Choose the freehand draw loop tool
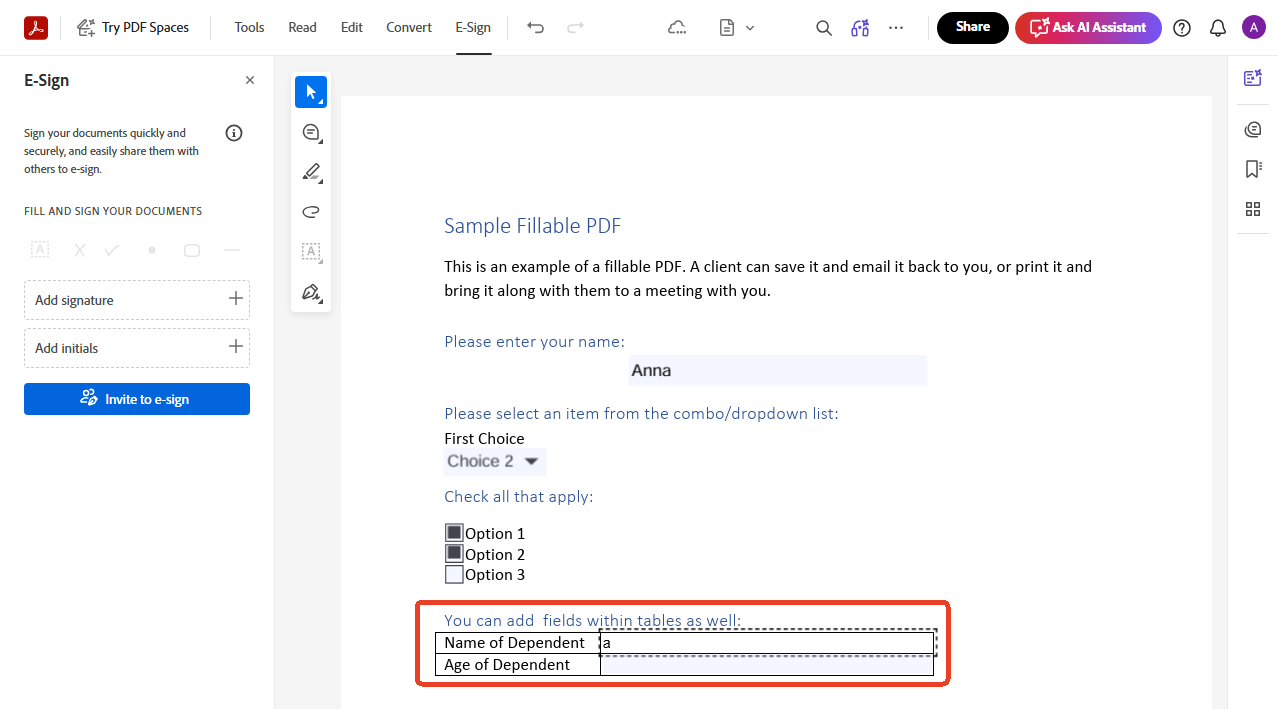 [x=311, y=212]
